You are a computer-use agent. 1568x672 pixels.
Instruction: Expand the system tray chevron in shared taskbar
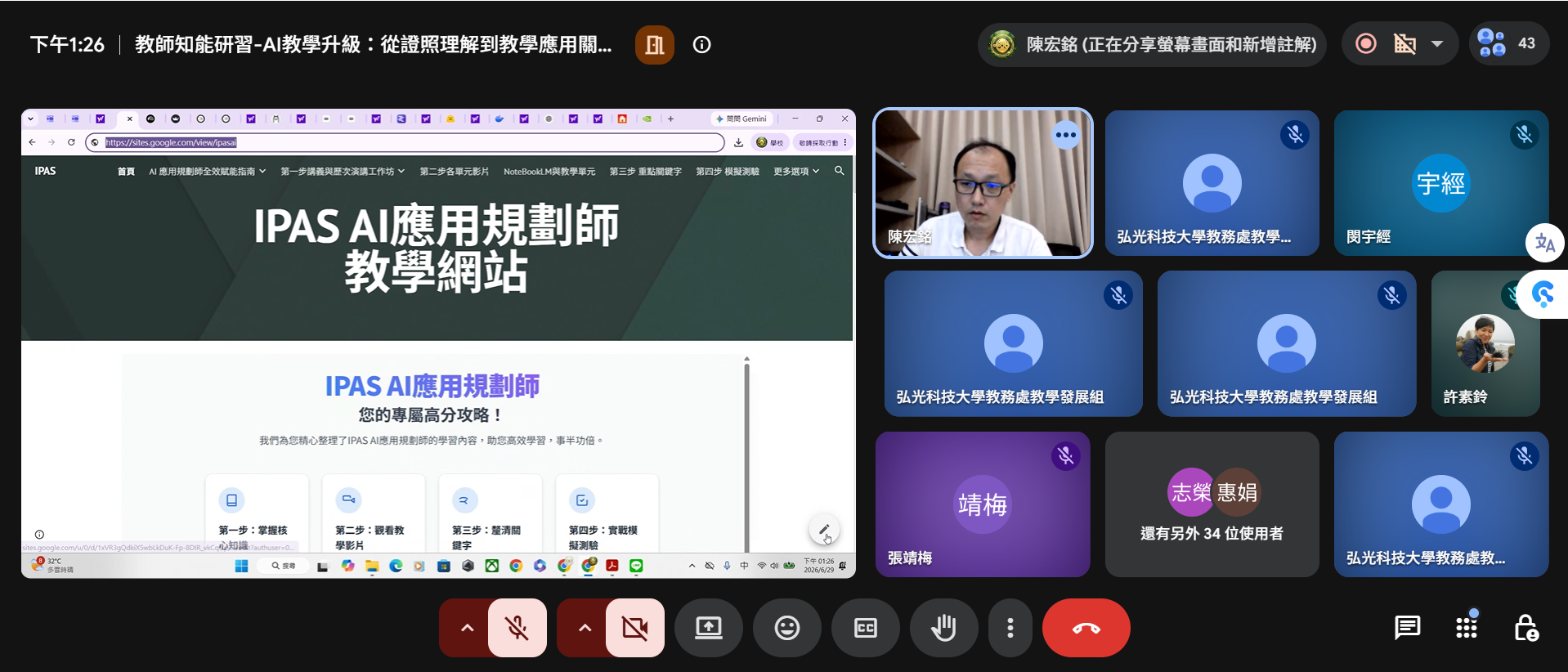692,566
